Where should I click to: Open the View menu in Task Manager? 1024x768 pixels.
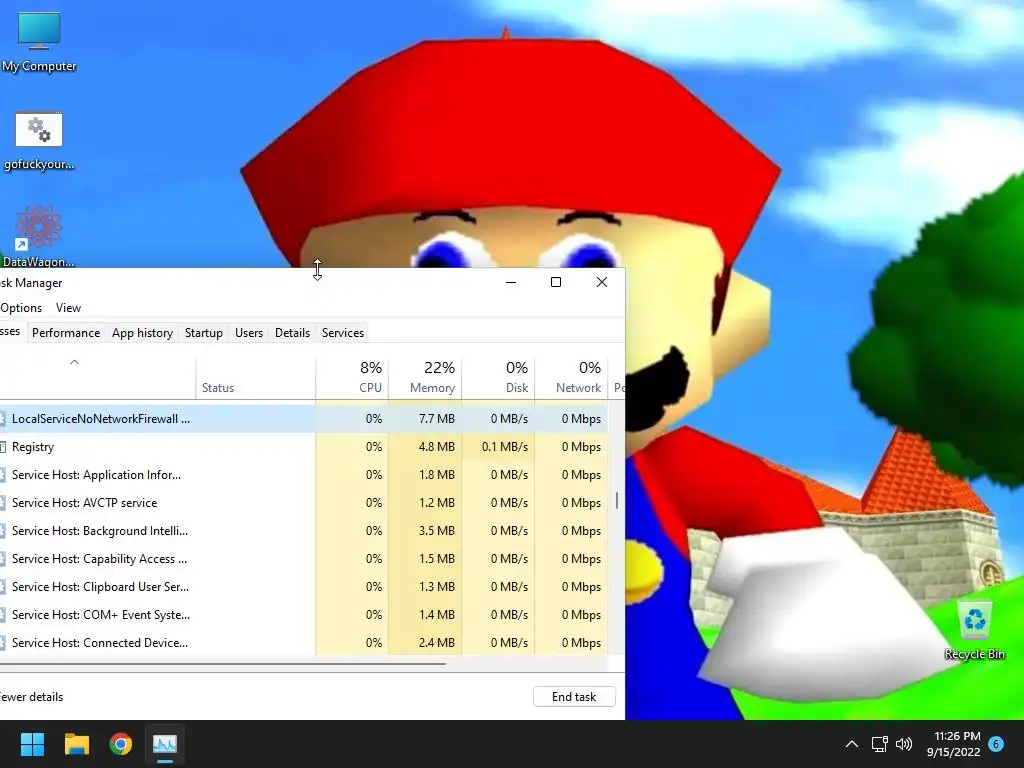tap(68, 308)
